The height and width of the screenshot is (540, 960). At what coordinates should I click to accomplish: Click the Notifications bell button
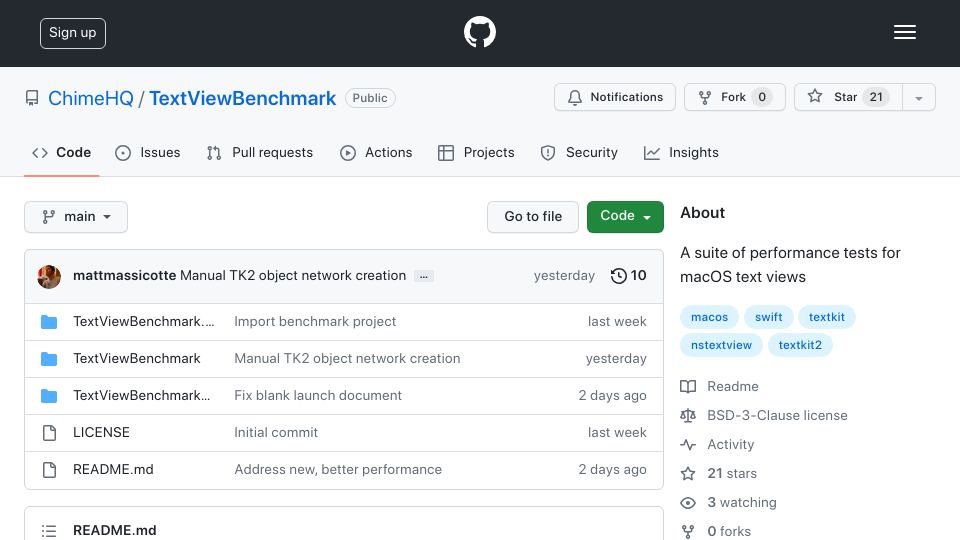pyautogui.click(x=615, y=97)
